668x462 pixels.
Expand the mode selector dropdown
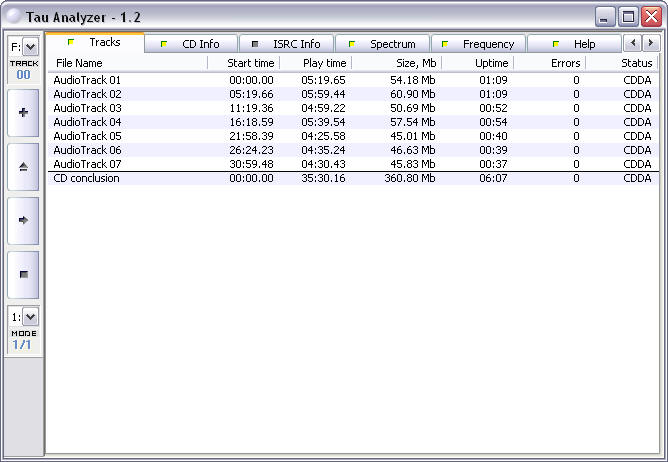pos(30,317)
